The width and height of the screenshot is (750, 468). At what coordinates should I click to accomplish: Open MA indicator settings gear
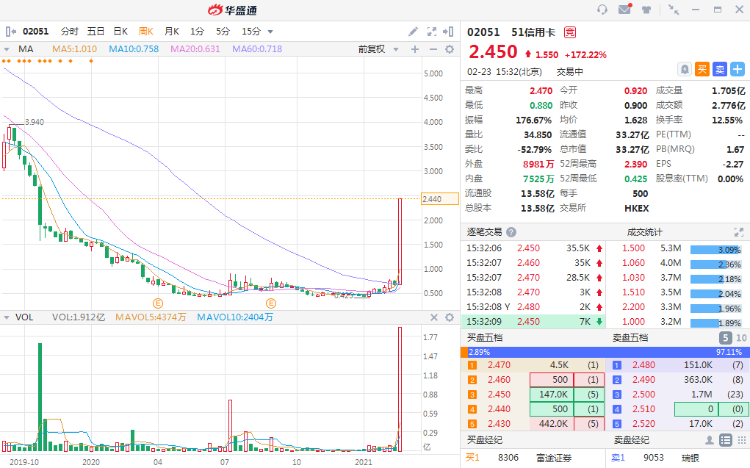coord(450,49)
